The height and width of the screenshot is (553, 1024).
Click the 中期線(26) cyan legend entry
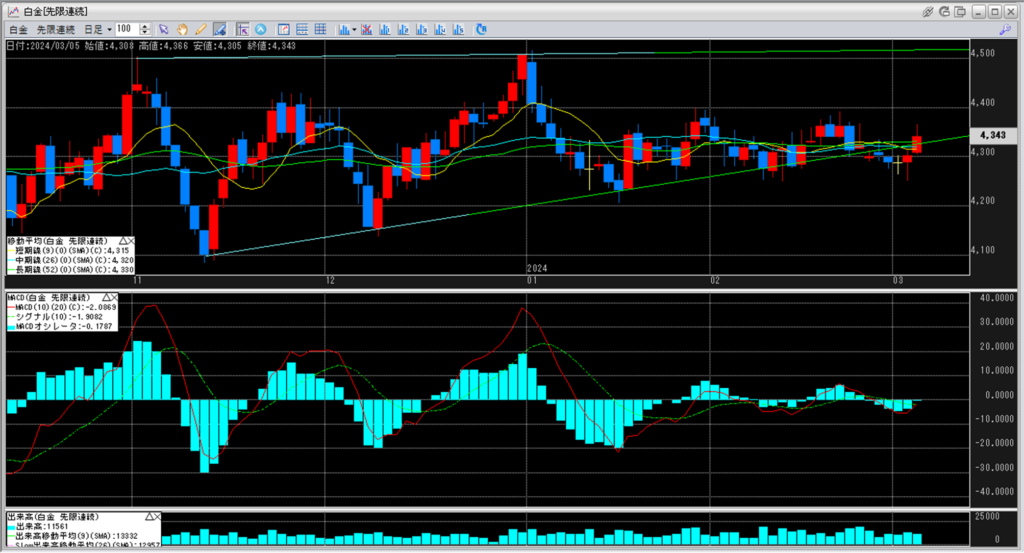point(71,260)
